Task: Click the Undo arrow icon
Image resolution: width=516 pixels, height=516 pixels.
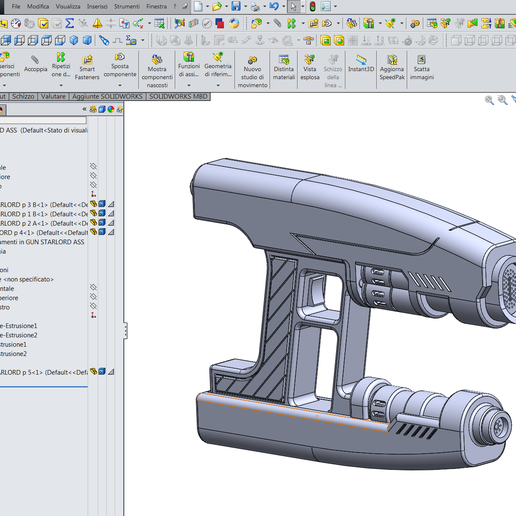Action: point(274,6)
